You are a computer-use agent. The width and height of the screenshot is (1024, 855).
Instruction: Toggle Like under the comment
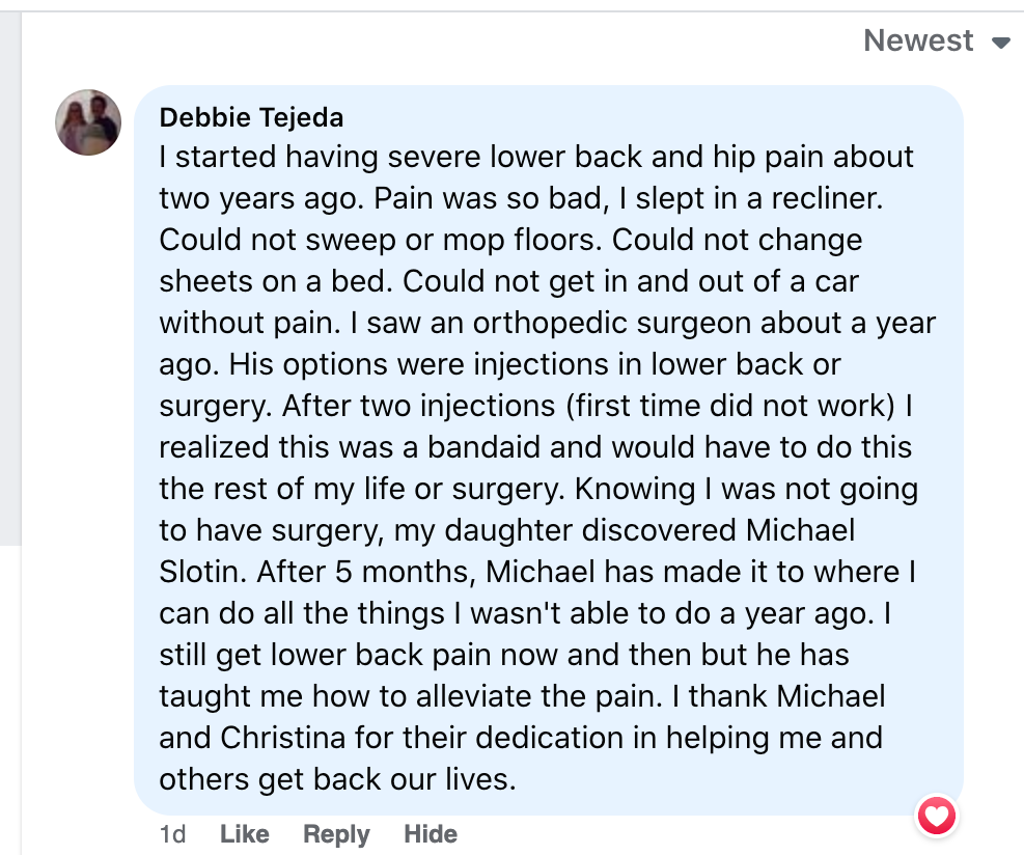tap(244, 834)
